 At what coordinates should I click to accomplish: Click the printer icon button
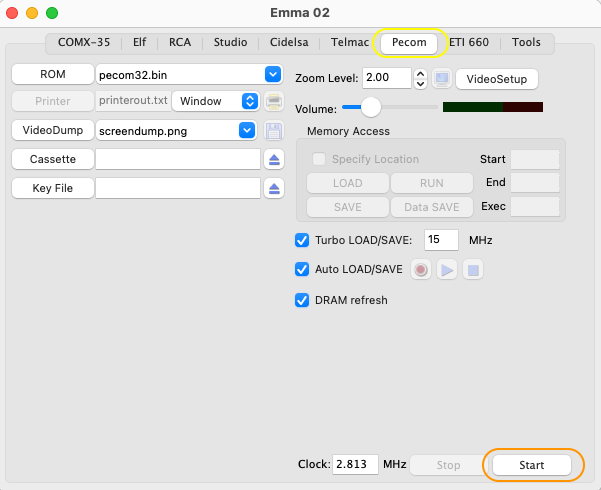point(274,101)
